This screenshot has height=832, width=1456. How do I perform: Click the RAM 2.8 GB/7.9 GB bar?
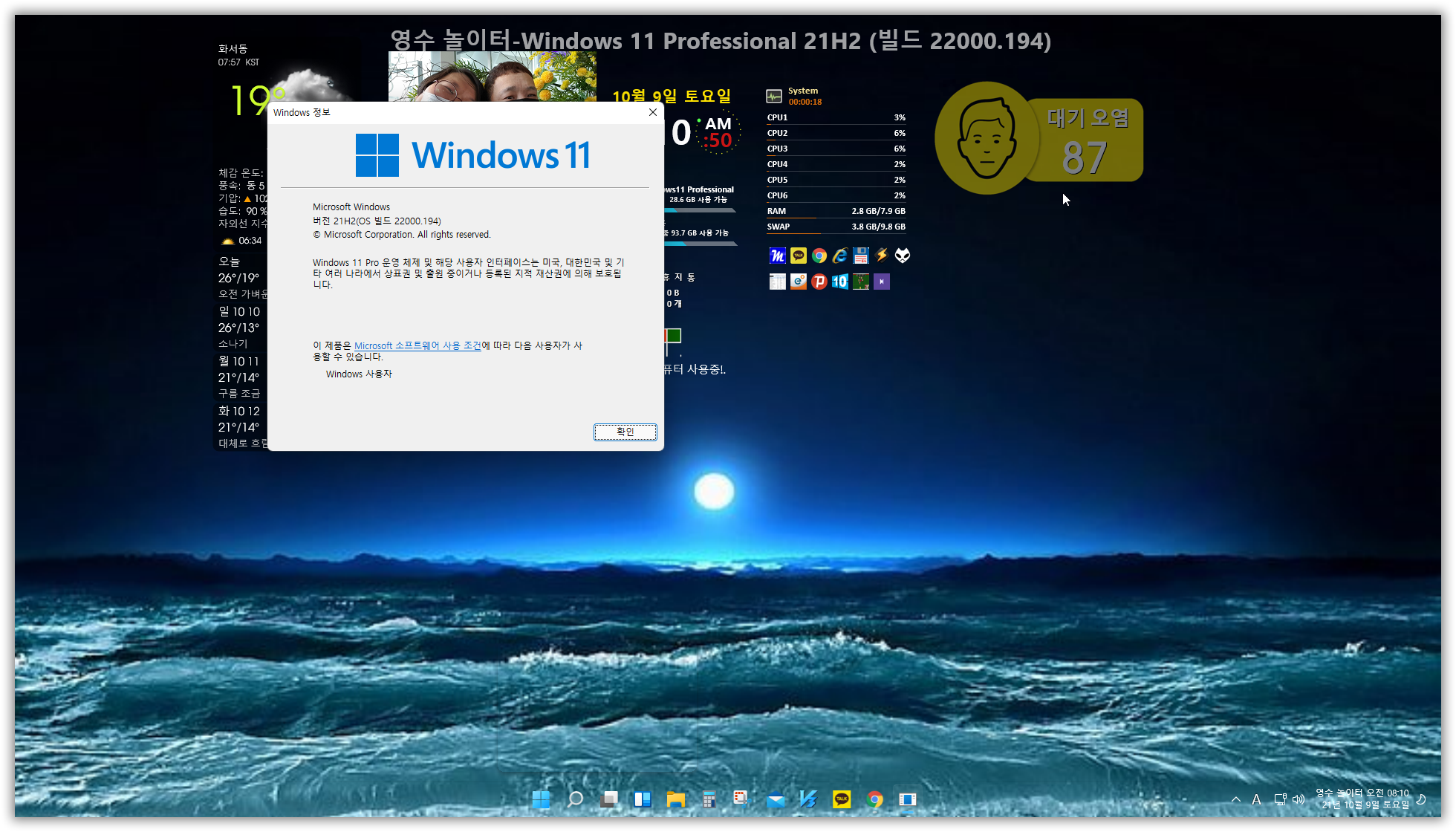tap(836, 211)
